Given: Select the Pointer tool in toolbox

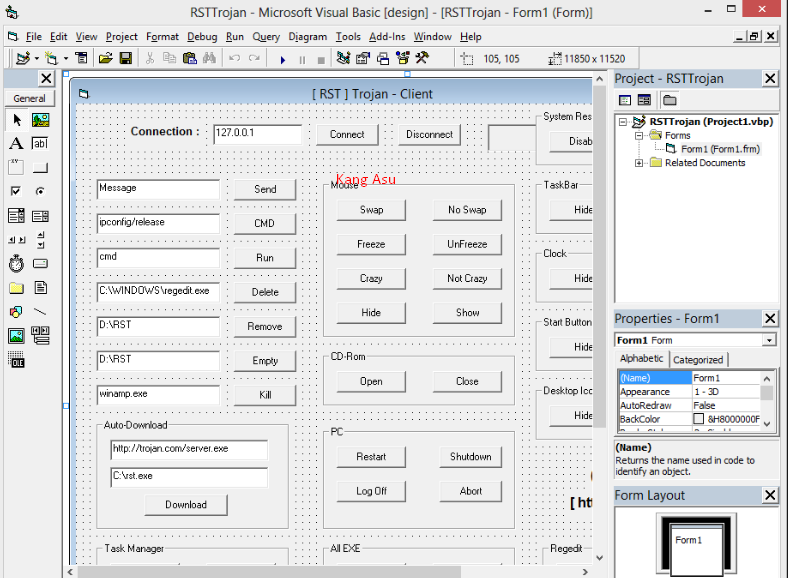Looking at the screenshot, I should (x=17, y=120).
